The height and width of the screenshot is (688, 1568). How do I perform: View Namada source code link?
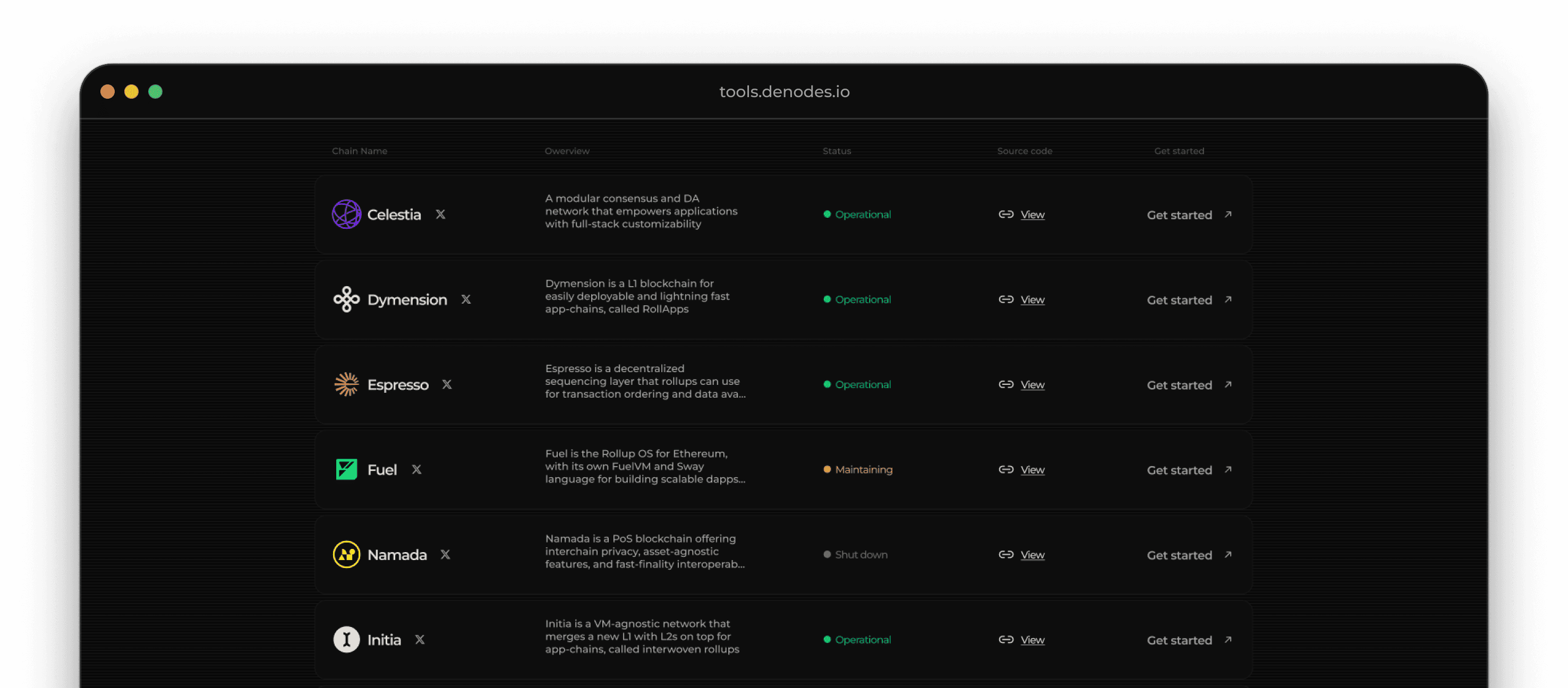(x=1033, y=555)
